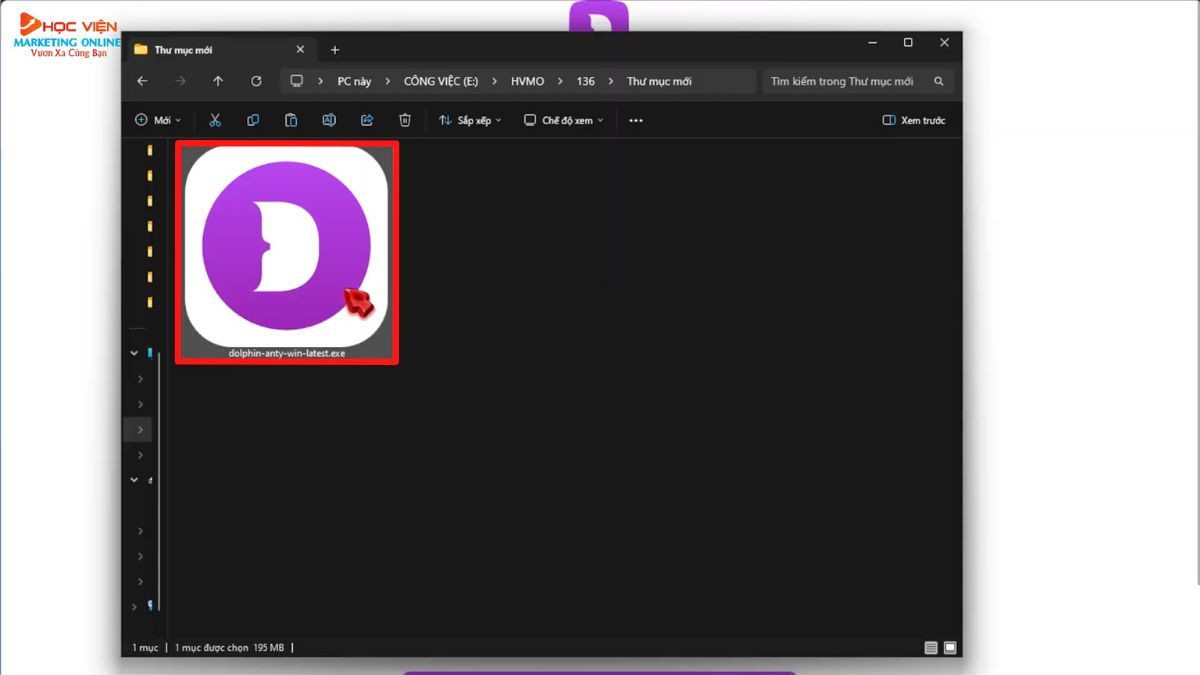Close the File Explorer window

(944, 43)
